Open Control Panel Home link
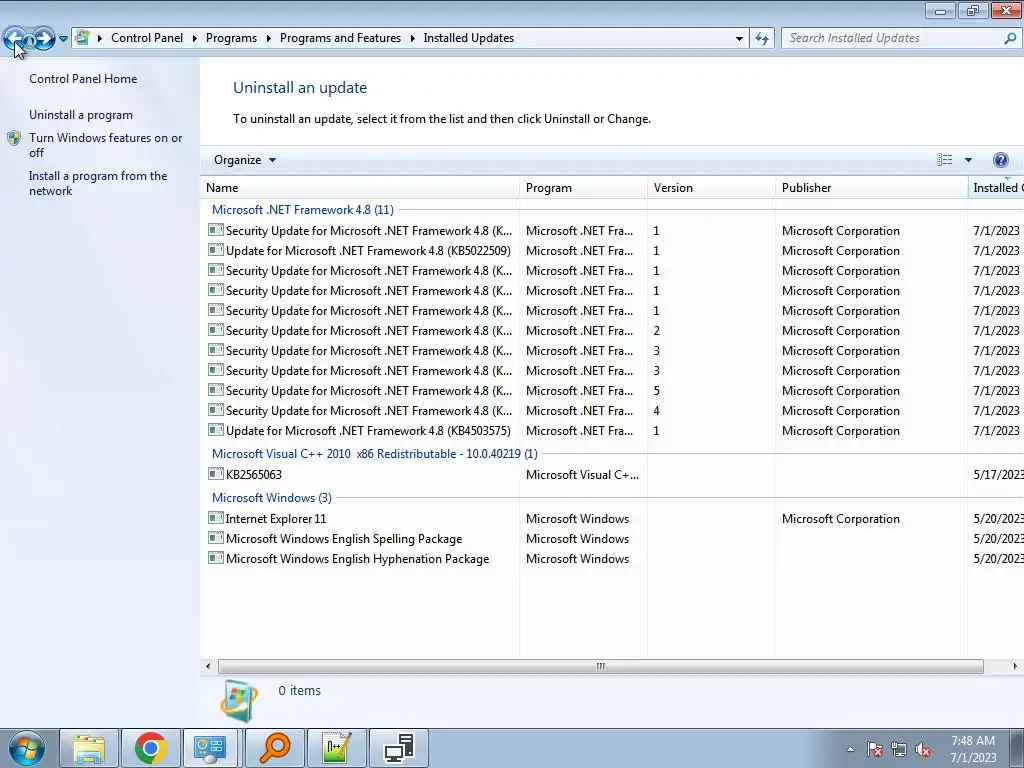 [x=83, y=78]
